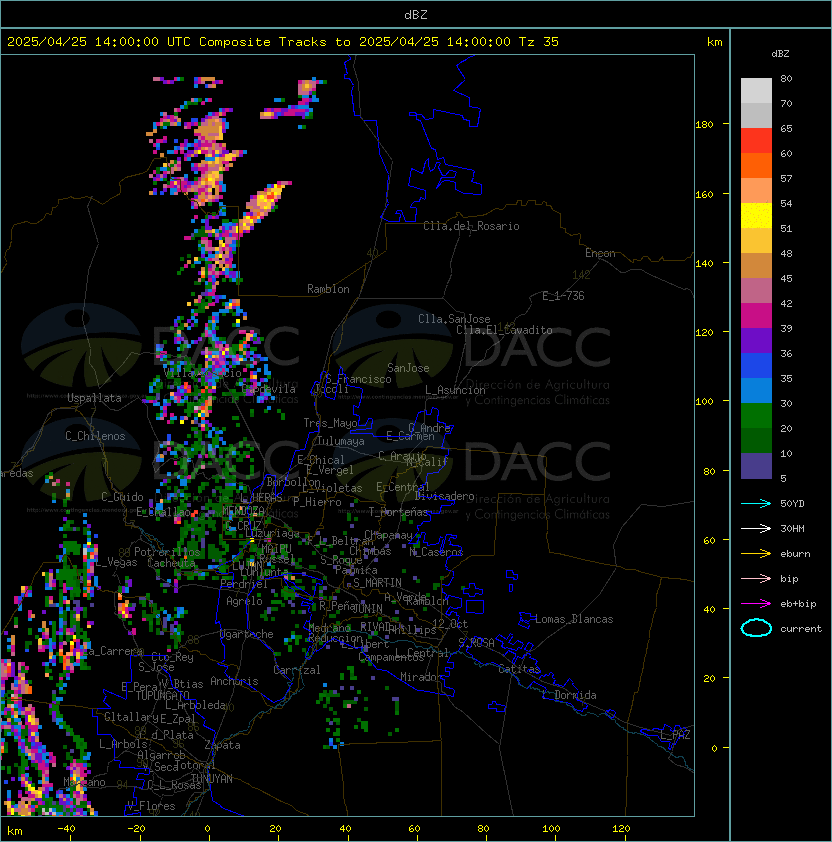Click the magenta 39-42 dBZ color swatch
Screen dimensions: 832x842
point(756,316)
